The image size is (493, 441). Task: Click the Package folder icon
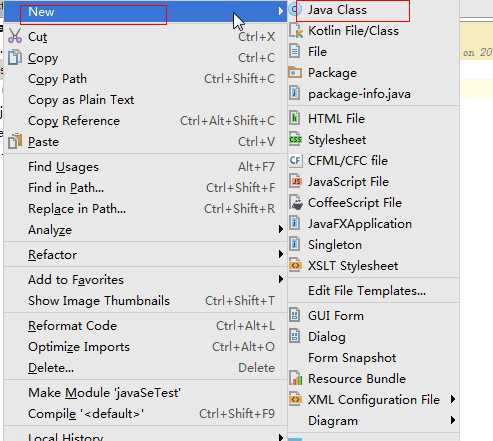point(295,72)
